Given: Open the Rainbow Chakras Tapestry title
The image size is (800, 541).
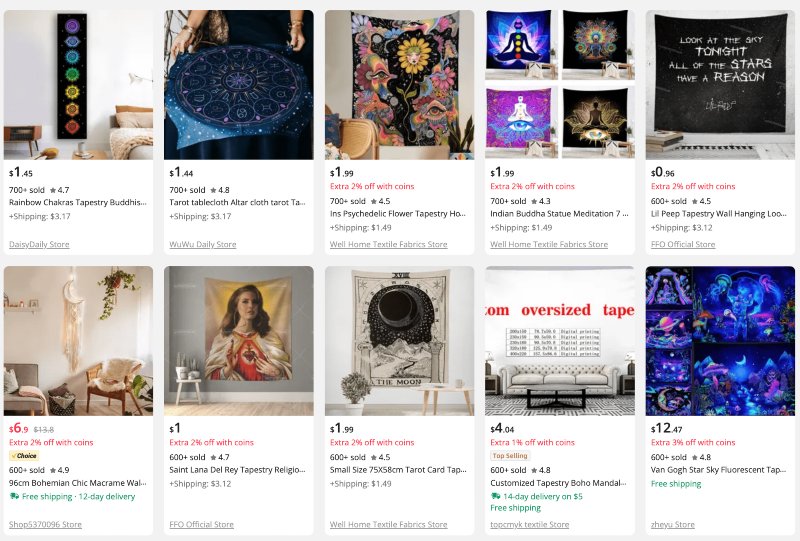Looking at the screenshot, I should [x=78, y=202].
